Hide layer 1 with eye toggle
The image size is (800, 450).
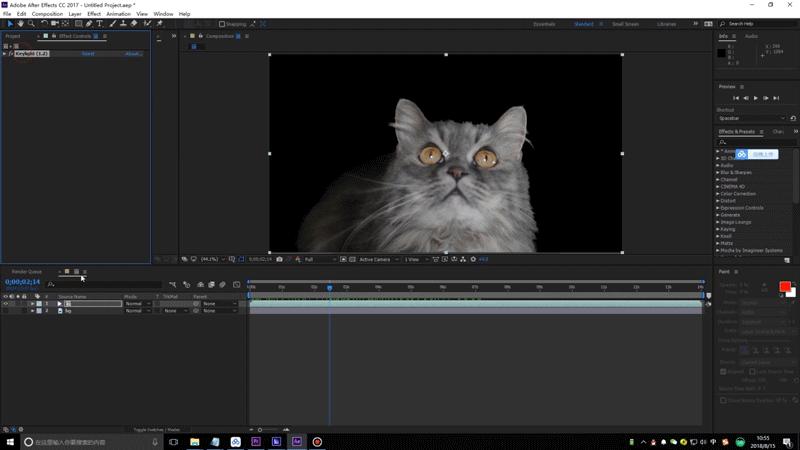(x=6, y=303)
